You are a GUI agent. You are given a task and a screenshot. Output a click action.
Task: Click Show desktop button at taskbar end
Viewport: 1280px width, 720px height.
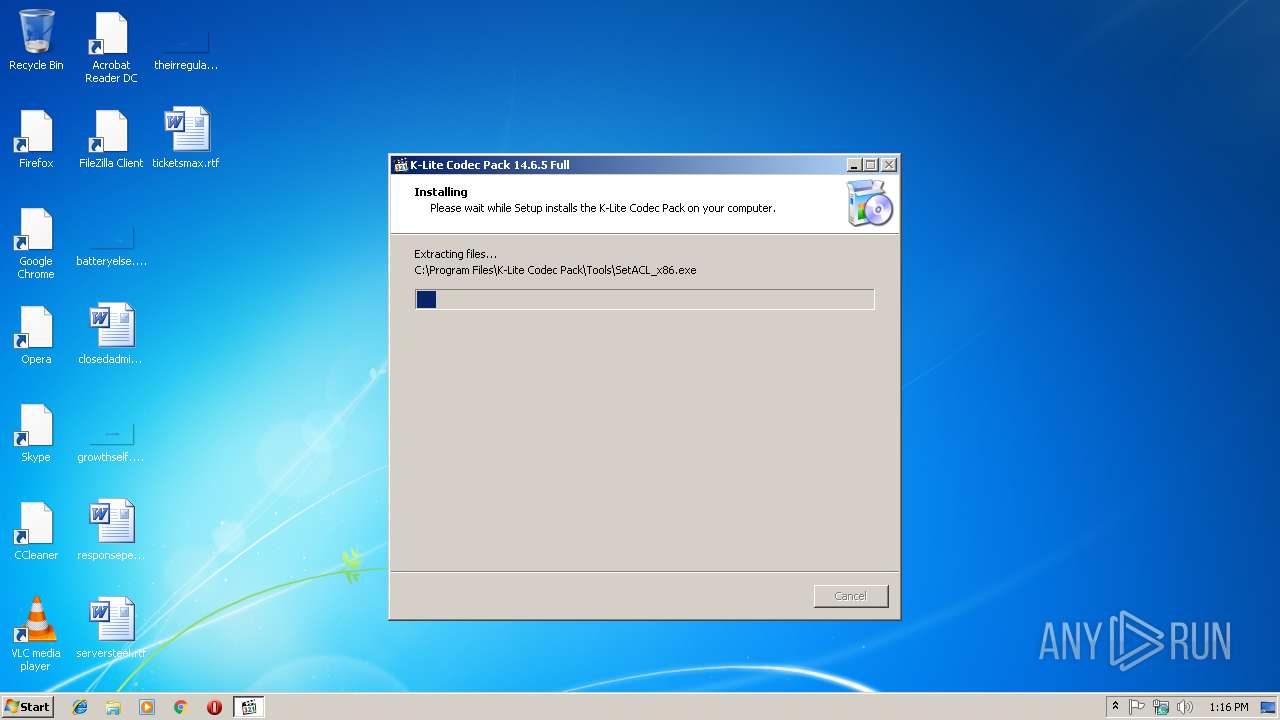point(1269,707)
